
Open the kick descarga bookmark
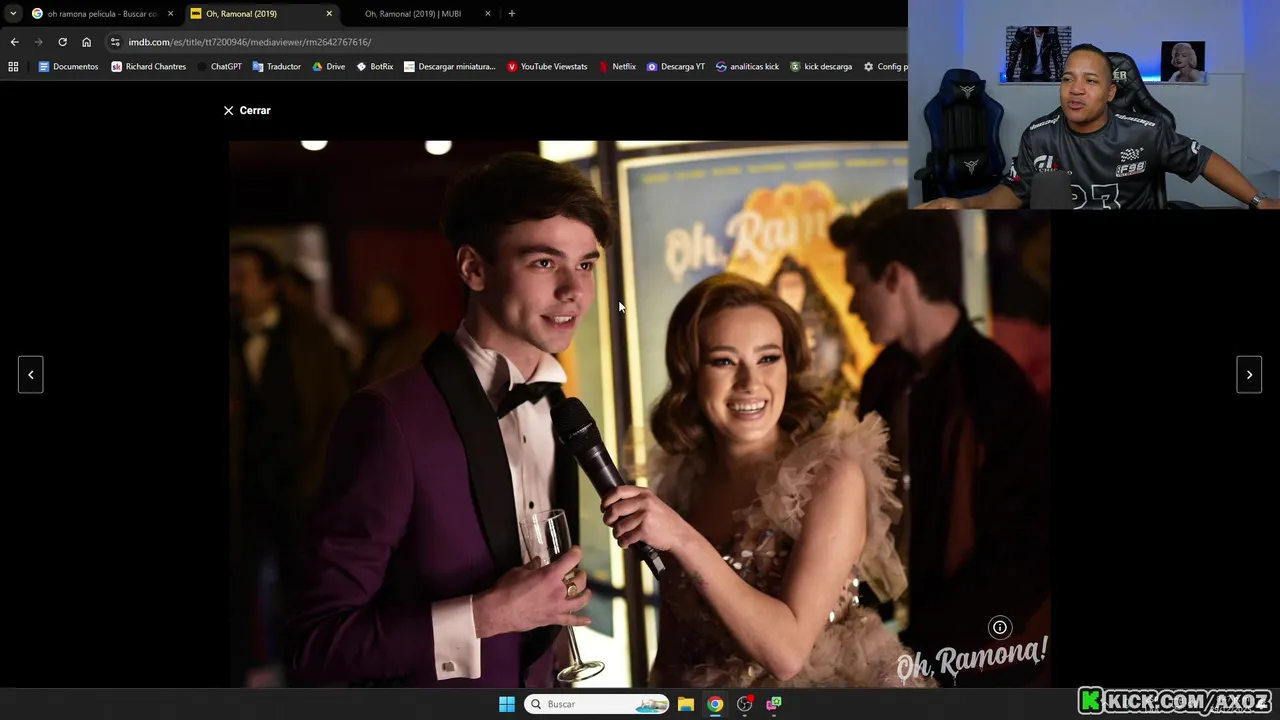(x=820, y=67)
